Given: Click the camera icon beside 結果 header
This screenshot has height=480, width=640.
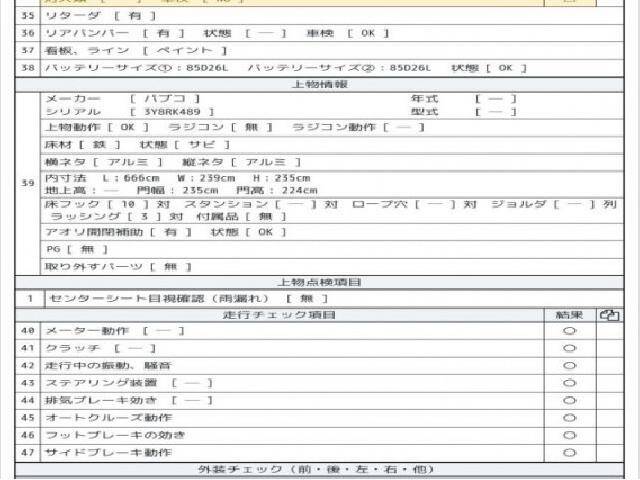Looking at the screenshot, I should click(x=609, y=315).
